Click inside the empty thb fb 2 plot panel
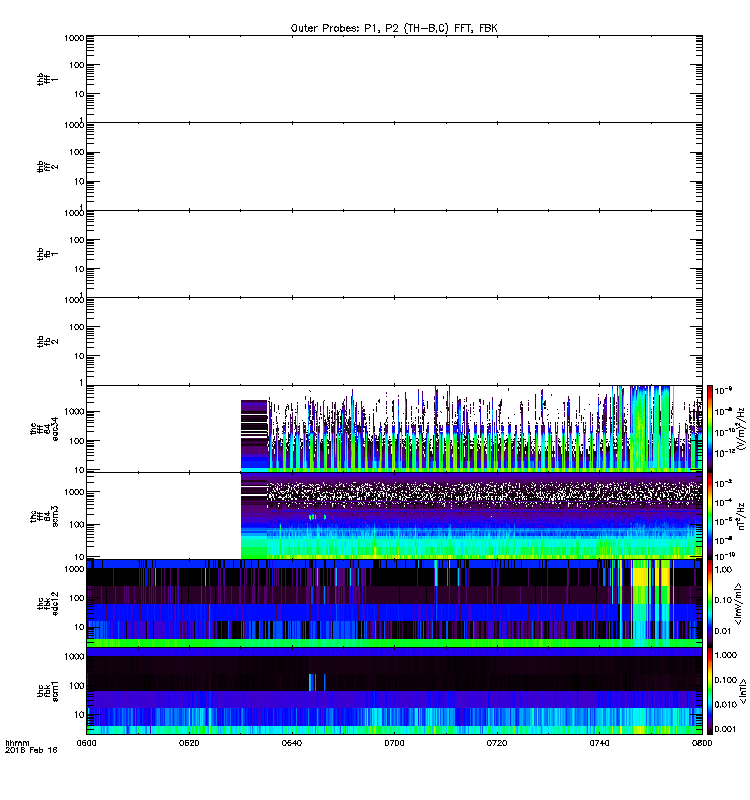Screen dimensions: 750x800 [x=394, y=341]
